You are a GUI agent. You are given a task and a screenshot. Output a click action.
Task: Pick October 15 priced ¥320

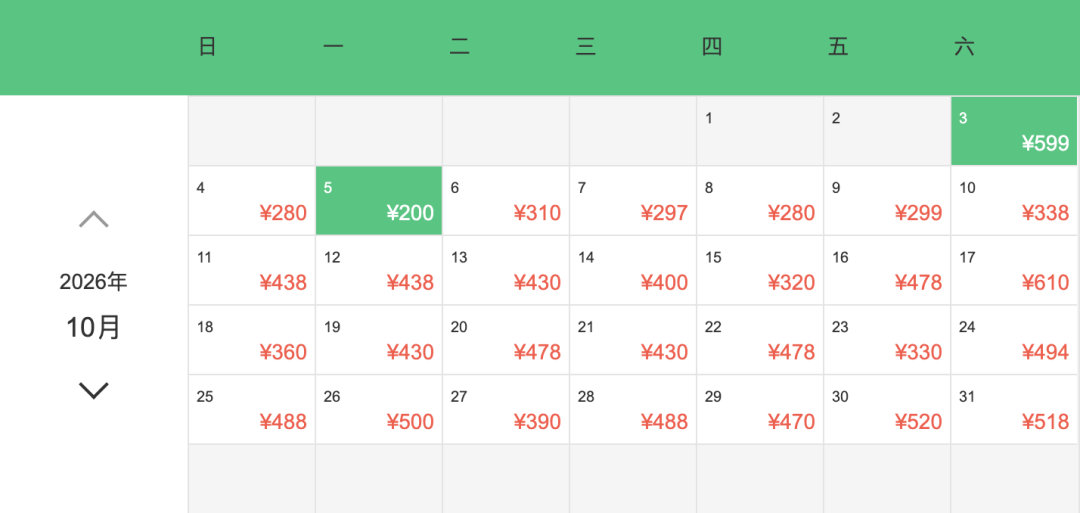760,271
